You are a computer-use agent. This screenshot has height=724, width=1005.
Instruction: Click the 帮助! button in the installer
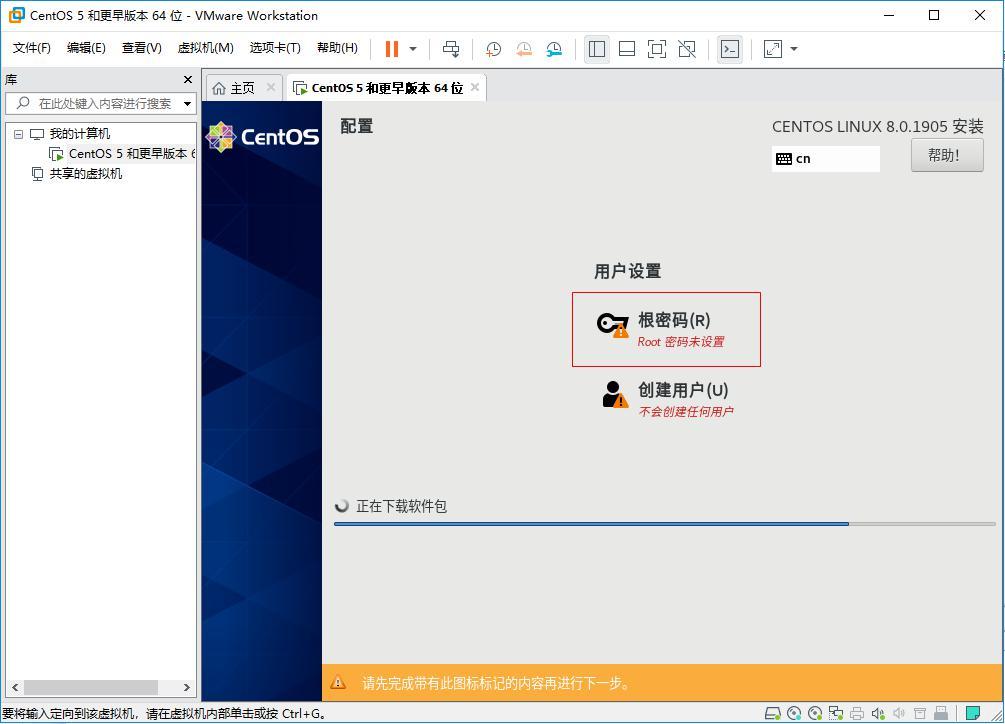tap(945, 155)
